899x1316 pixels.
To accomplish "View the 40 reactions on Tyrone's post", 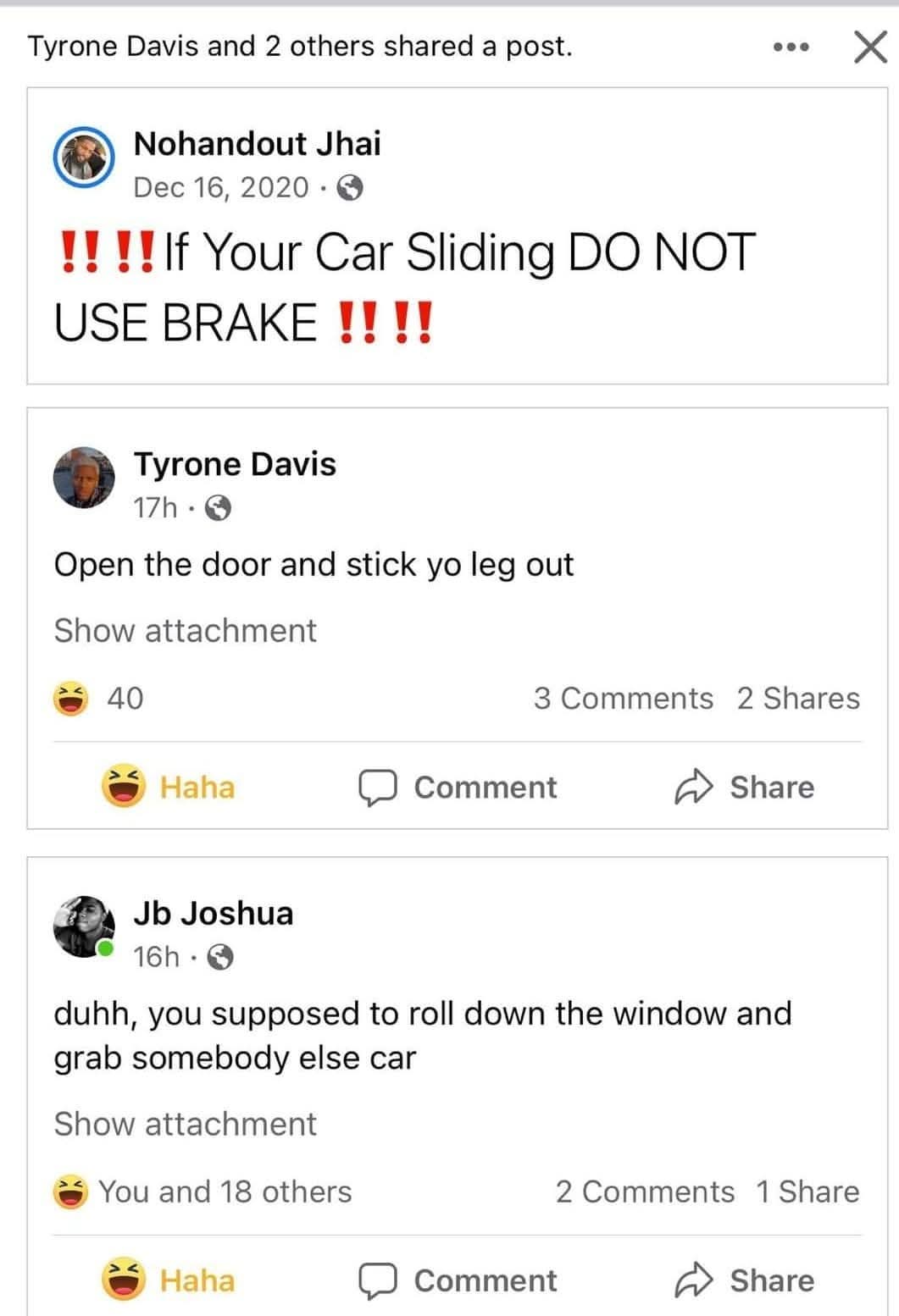I will click(98, 699).
